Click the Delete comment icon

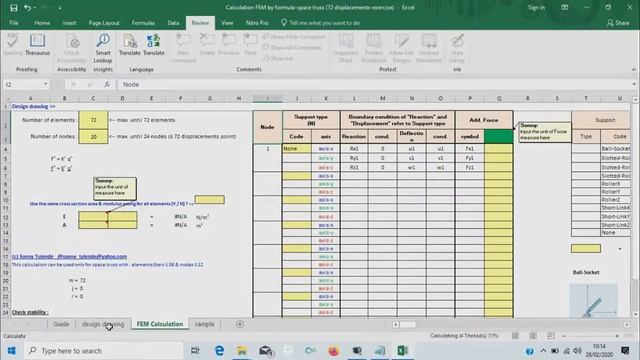(x=207, y=44)
